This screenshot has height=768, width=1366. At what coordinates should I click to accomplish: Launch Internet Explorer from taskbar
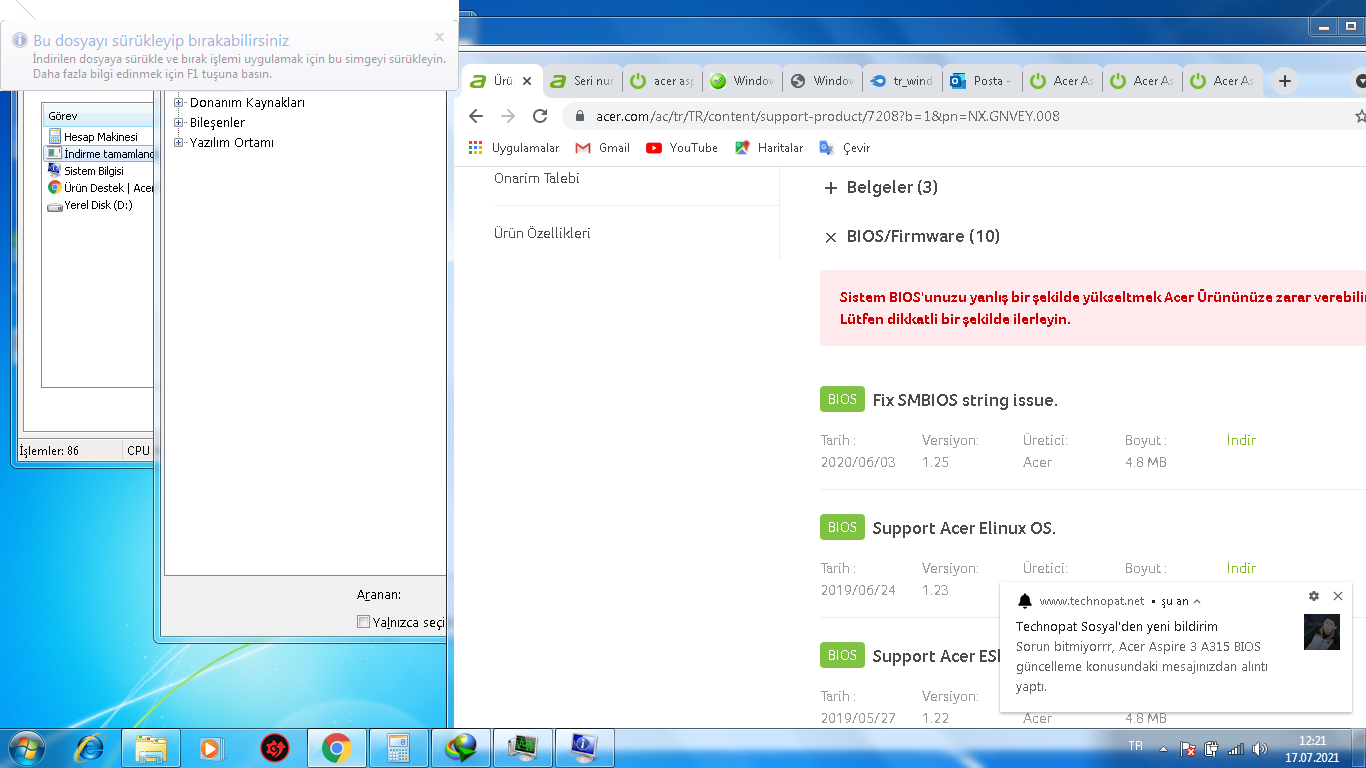click(90, 747)
